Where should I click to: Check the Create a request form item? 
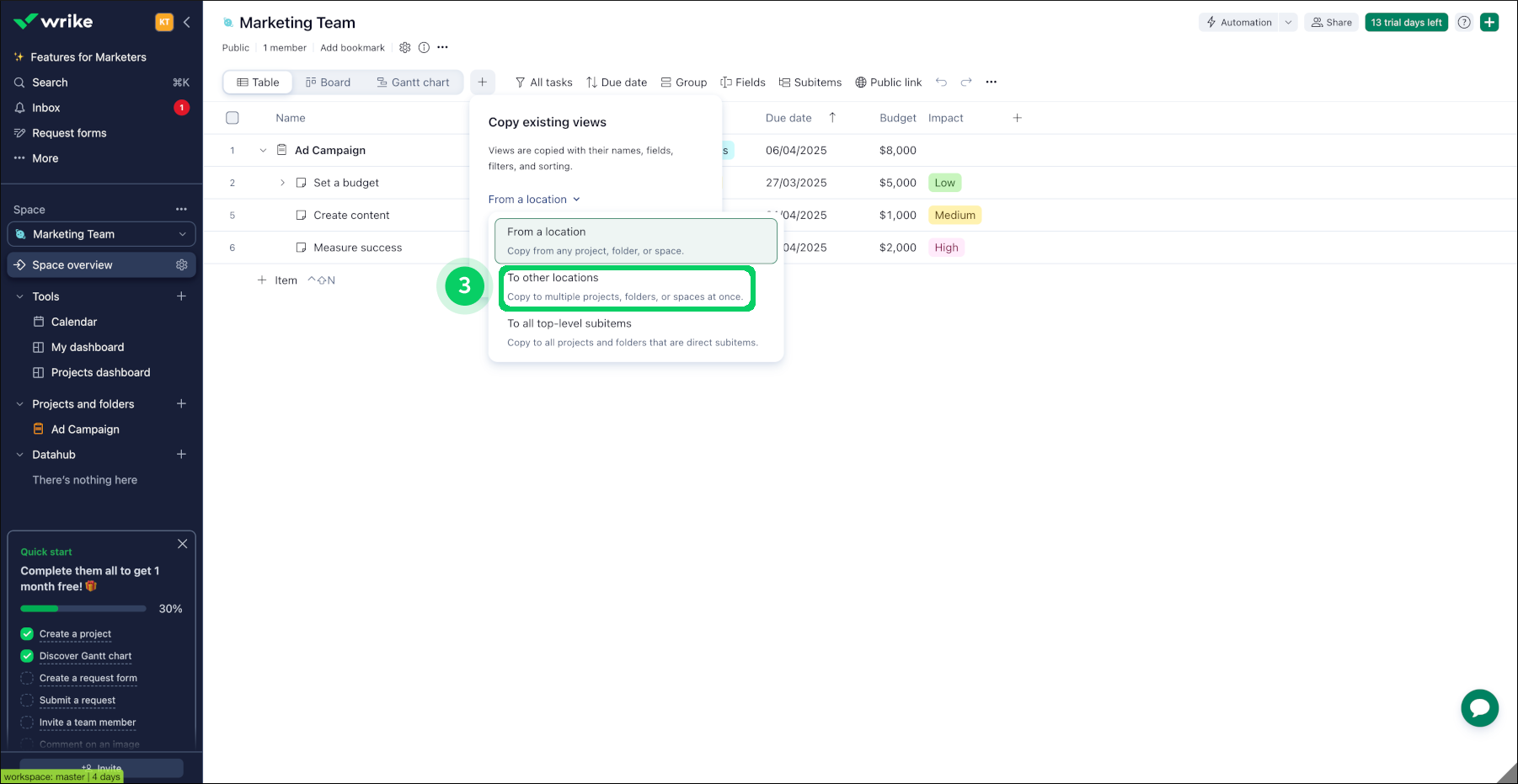click(x=27, y=679)
